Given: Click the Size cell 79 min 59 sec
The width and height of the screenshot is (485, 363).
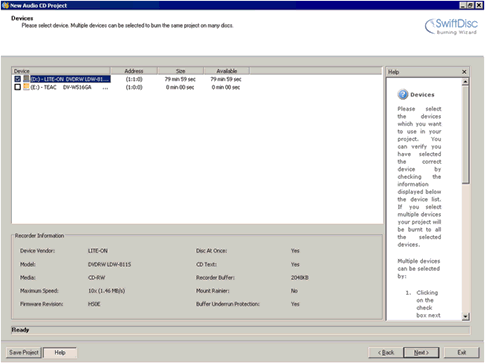Looking at the screenshot, I should pos(180,79).
